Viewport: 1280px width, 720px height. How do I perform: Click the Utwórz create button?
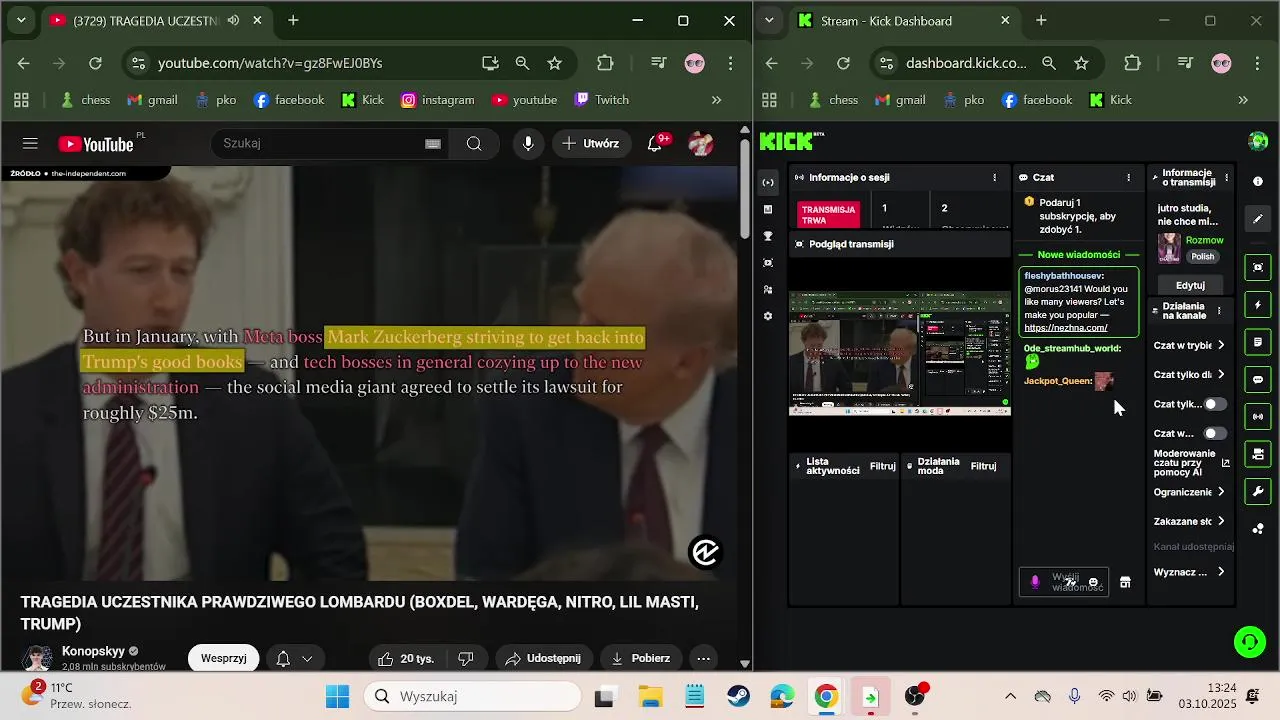pos(591,144)
